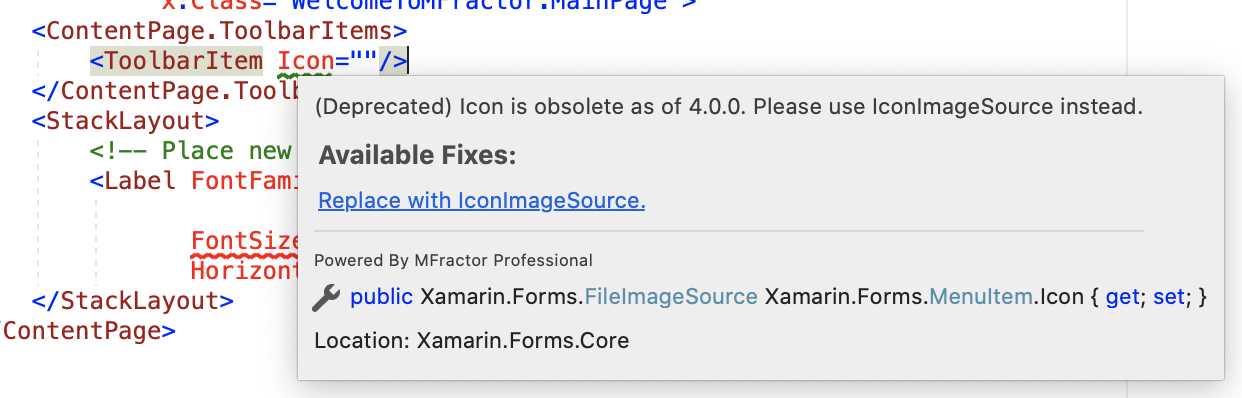Click the opening StackLayout tag
This screenshot has width=1242, height=398.
pyautogui.click(x=125, y=121)
